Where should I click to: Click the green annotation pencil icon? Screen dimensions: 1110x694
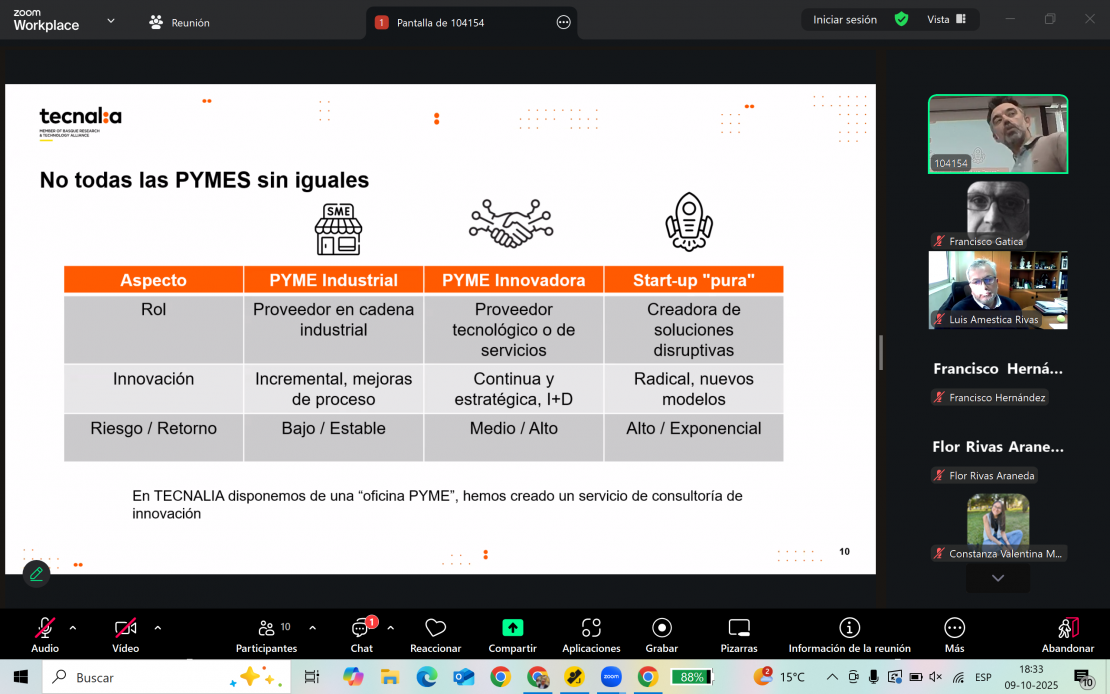(36, 574)
